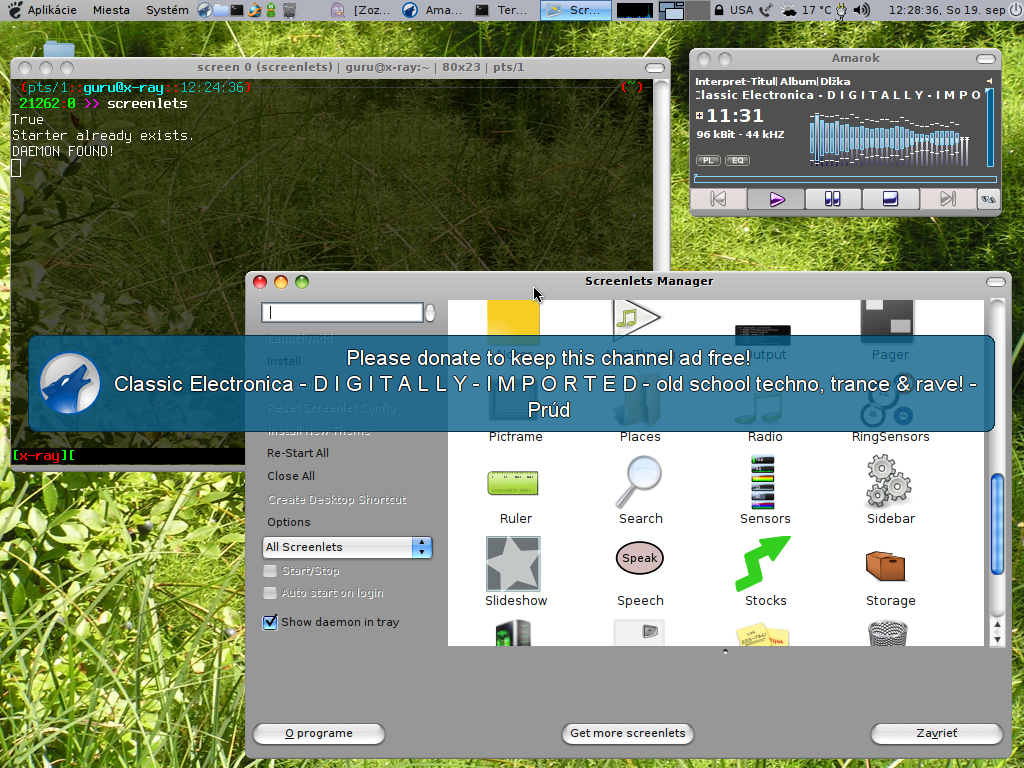1024x768 pixels.
Task: Skip to next track in Amarok
Action: tap(948, 199)
